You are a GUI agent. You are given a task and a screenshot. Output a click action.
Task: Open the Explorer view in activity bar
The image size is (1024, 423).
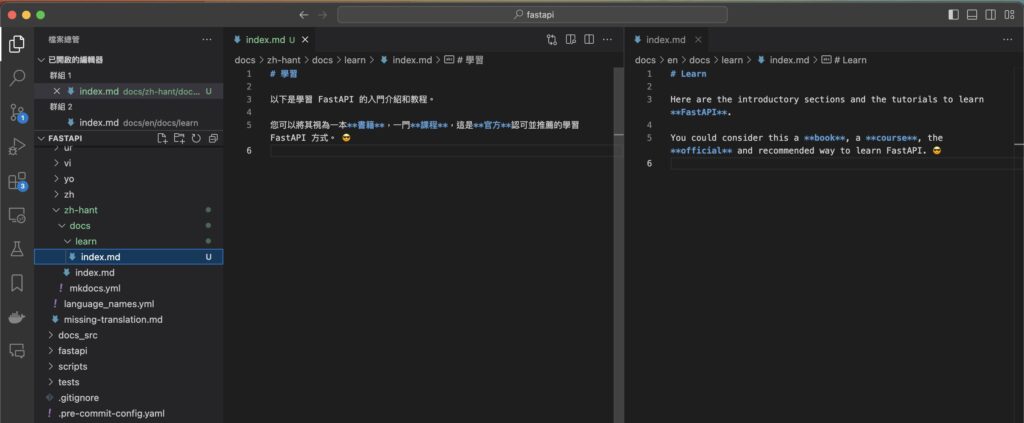[17, 44]
